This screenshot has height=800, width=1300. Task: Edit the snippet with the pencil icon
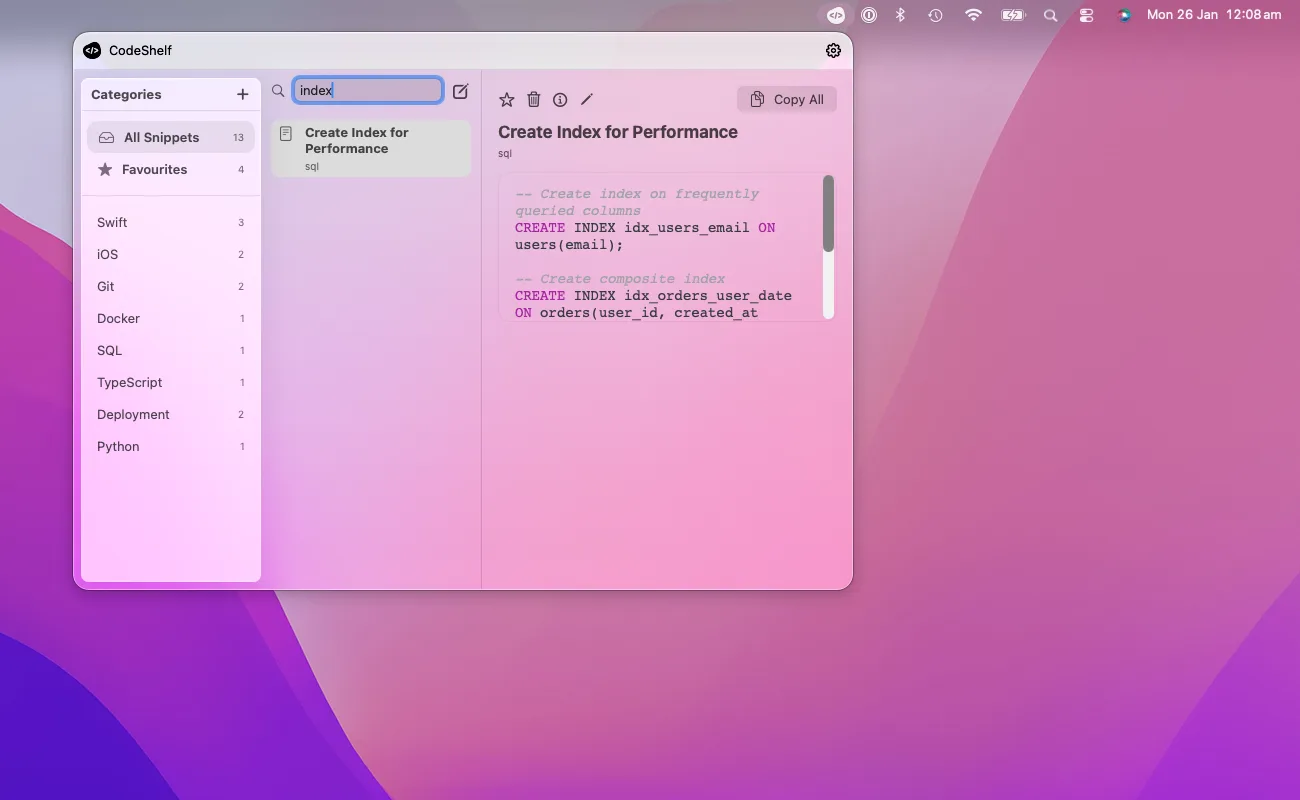coord(587,99)
